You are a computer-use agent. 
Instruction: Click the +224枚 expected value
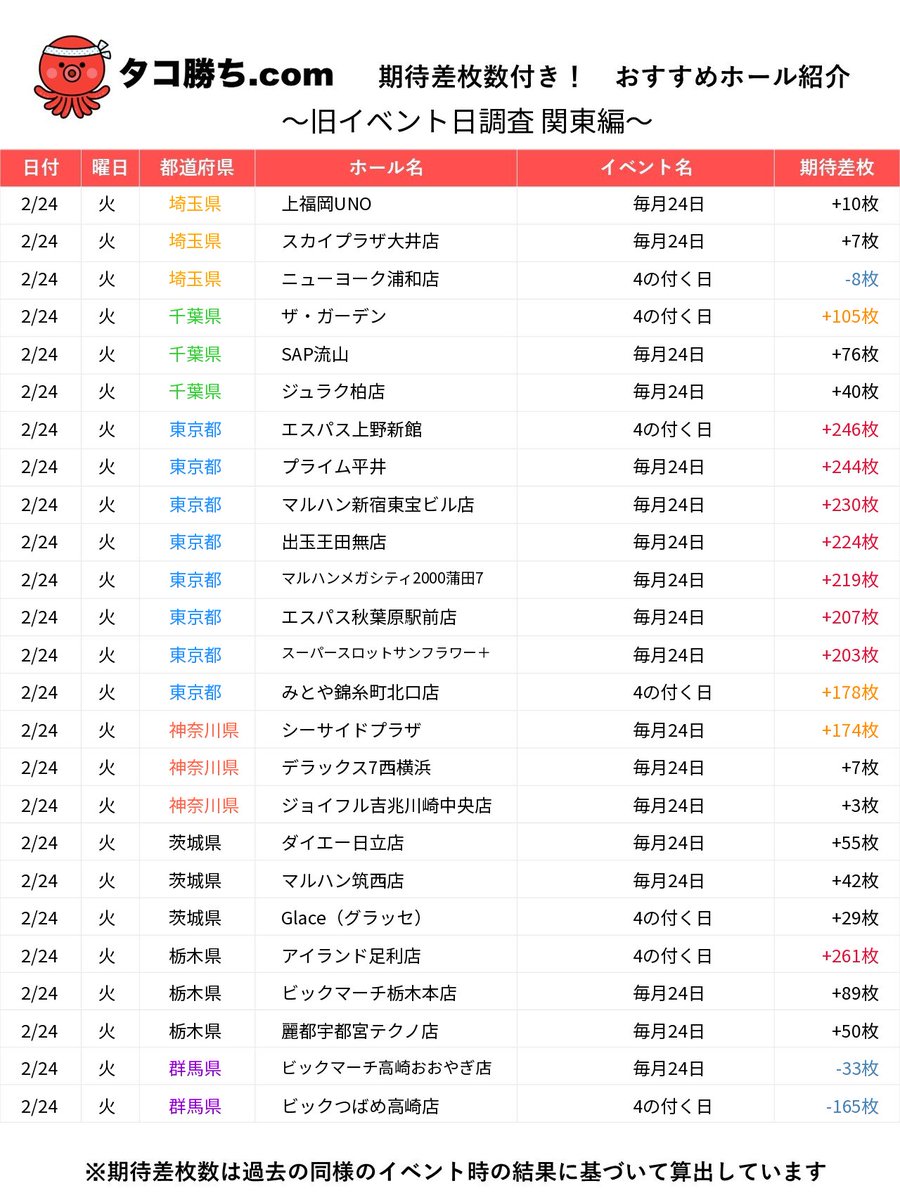[850, 542]
